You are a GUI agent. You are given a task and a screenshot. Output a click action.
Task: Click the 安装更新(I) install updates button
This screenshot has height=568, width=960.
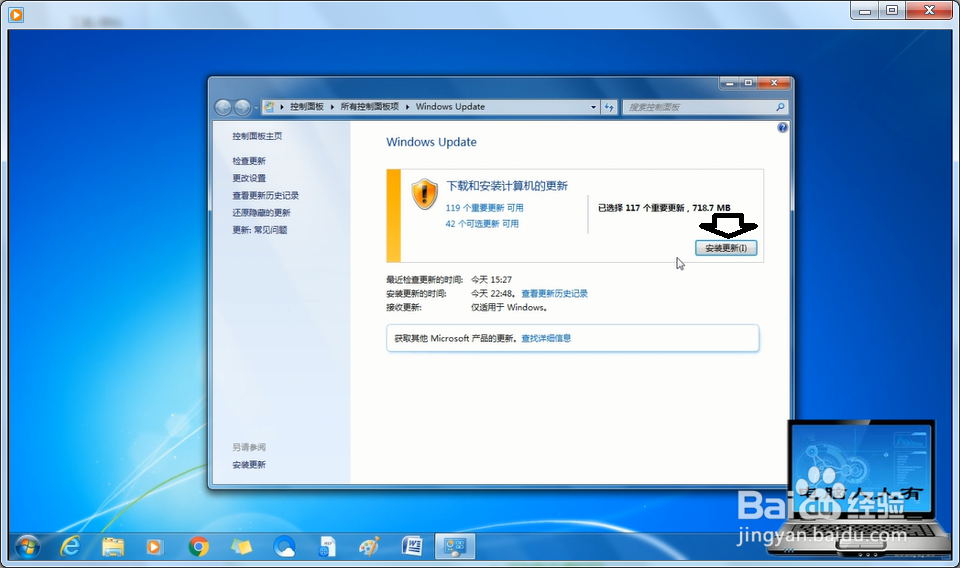pyautogui.click(x=726, y=248)
